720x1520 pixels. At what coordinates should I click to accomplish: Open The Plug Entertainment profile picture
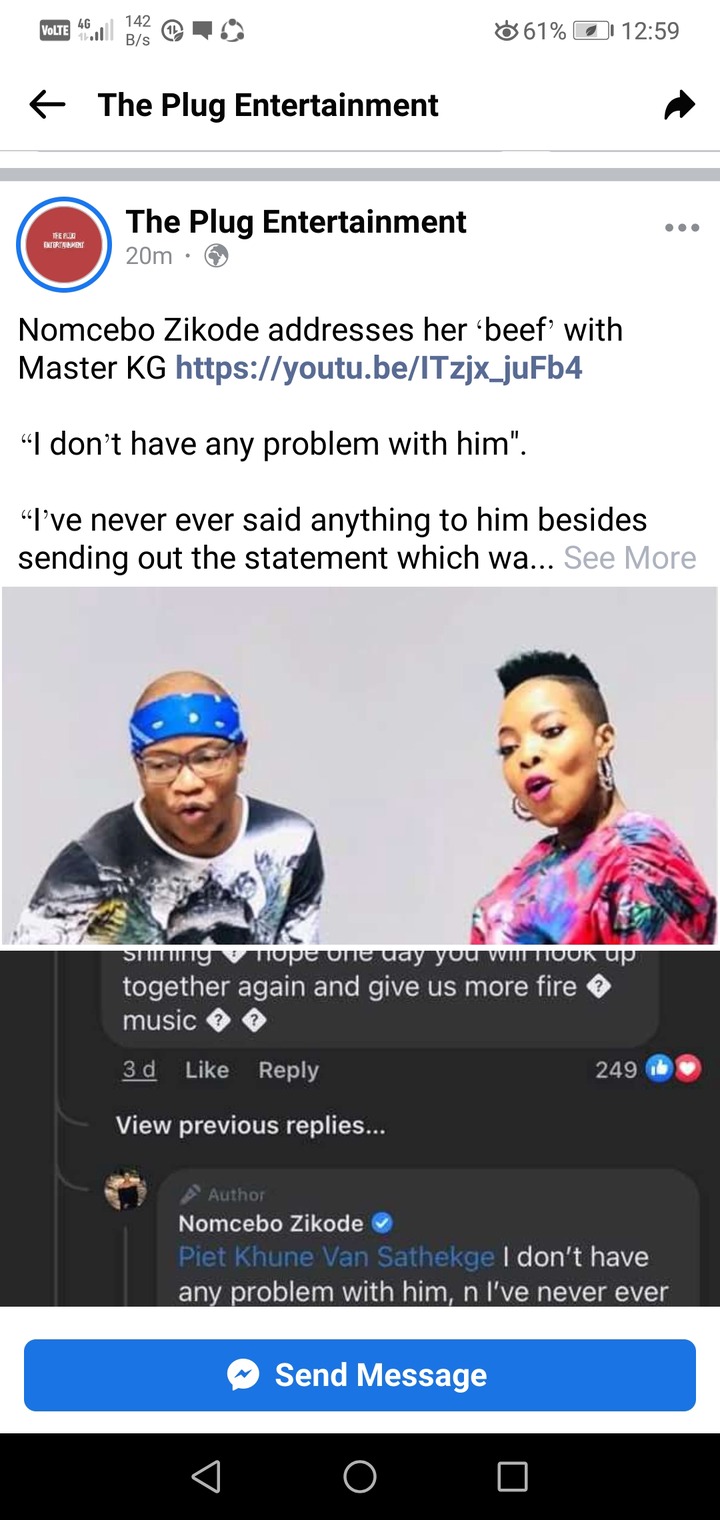[64, 244]
